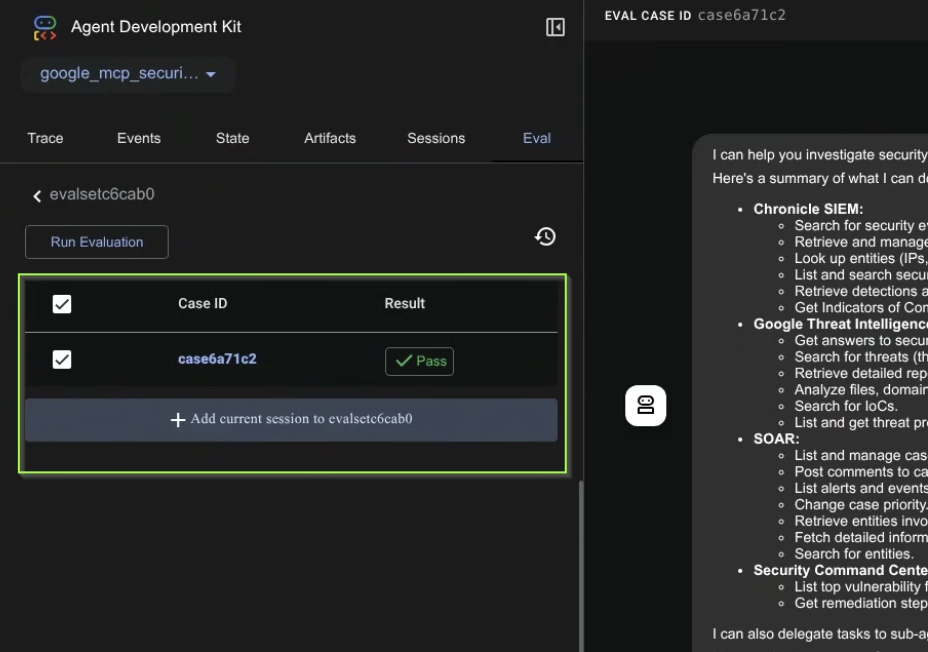Viewport: 928px width, 652px height.
Task: Uncheck the checkbox for case6a71c2
Action: pyautogui.click(x=62, y=360)
